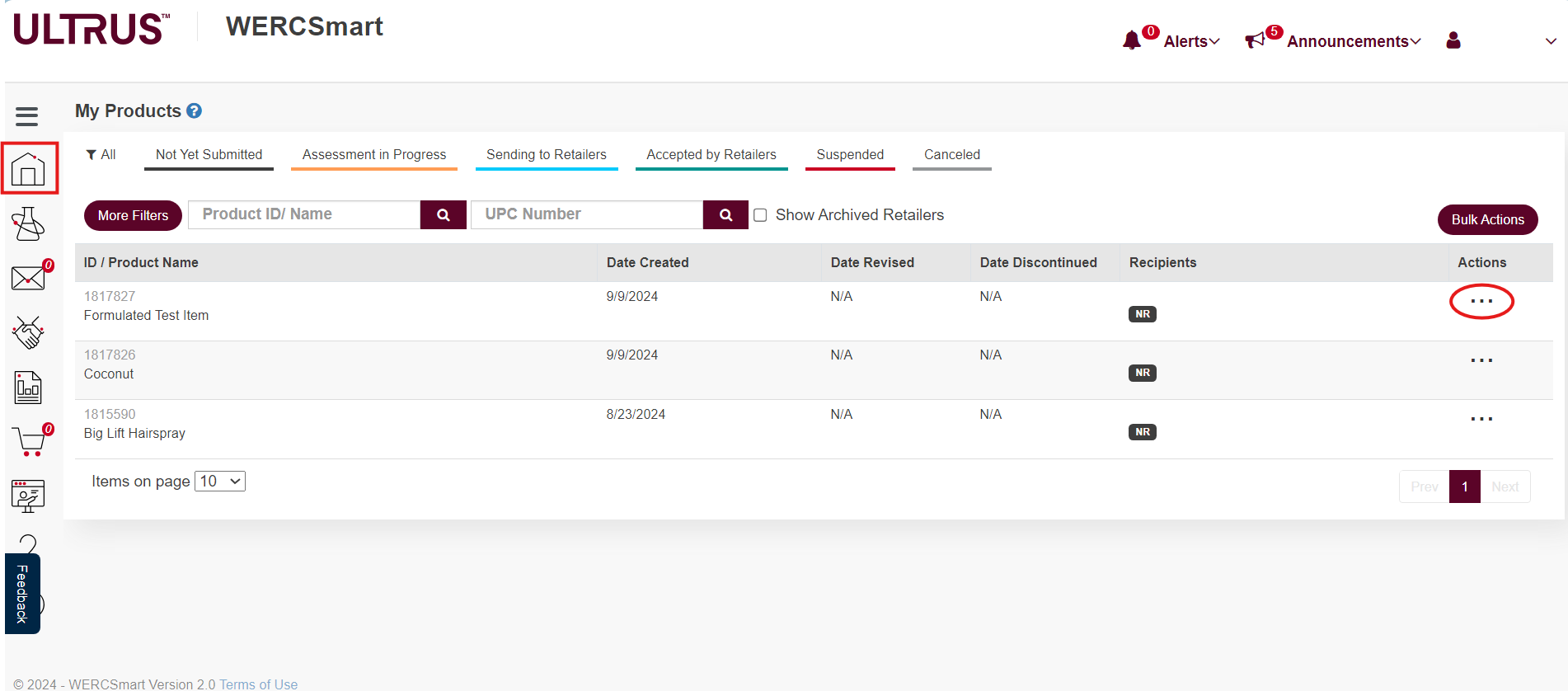Image resolution: width=1568 pixels, height=691 pixels.
Task: Select product ID 1817827
Action: coord(110,296)
